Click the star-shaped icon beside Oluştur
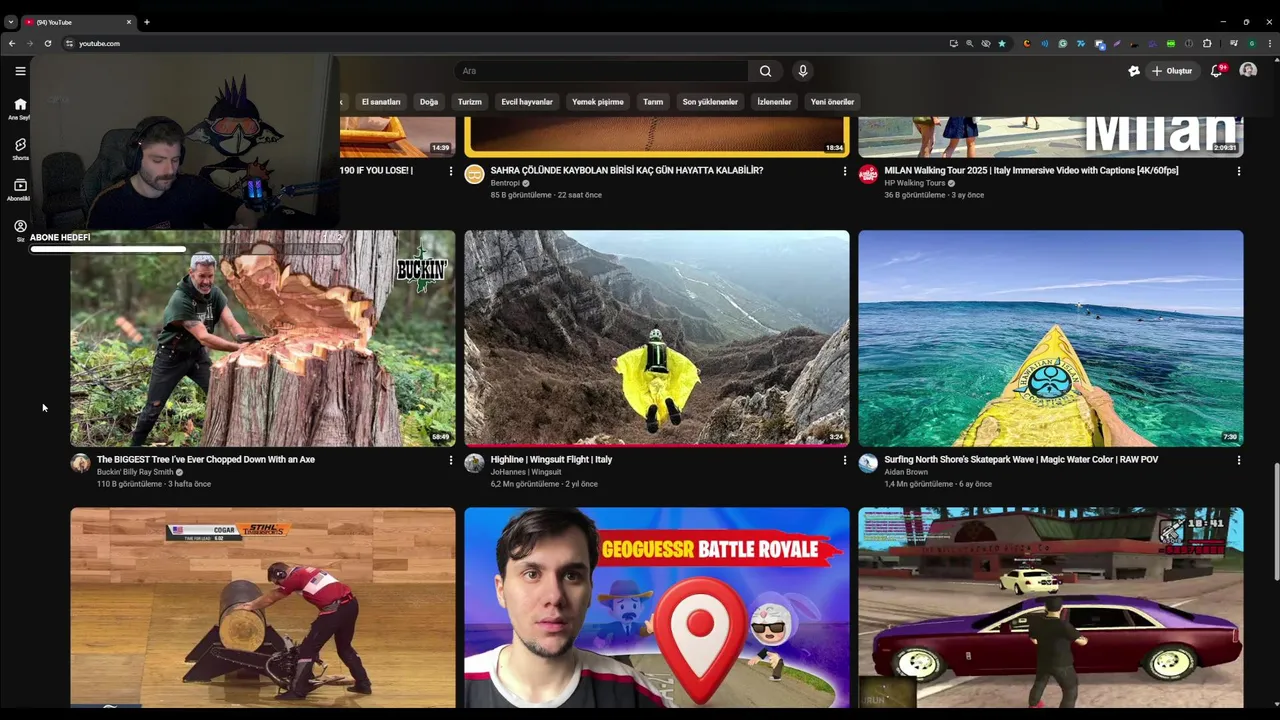Screen dimensions: 1280x720 (1134, 71)
